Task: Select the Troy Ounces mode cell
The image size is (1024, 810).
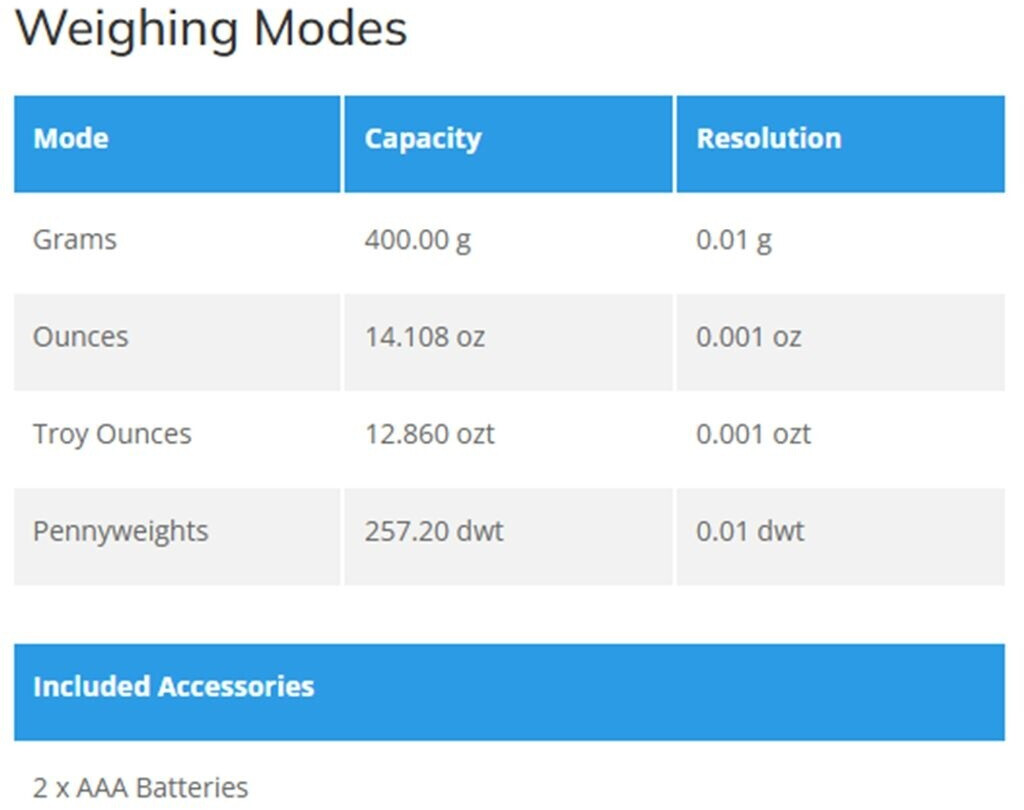Action: 112,434
